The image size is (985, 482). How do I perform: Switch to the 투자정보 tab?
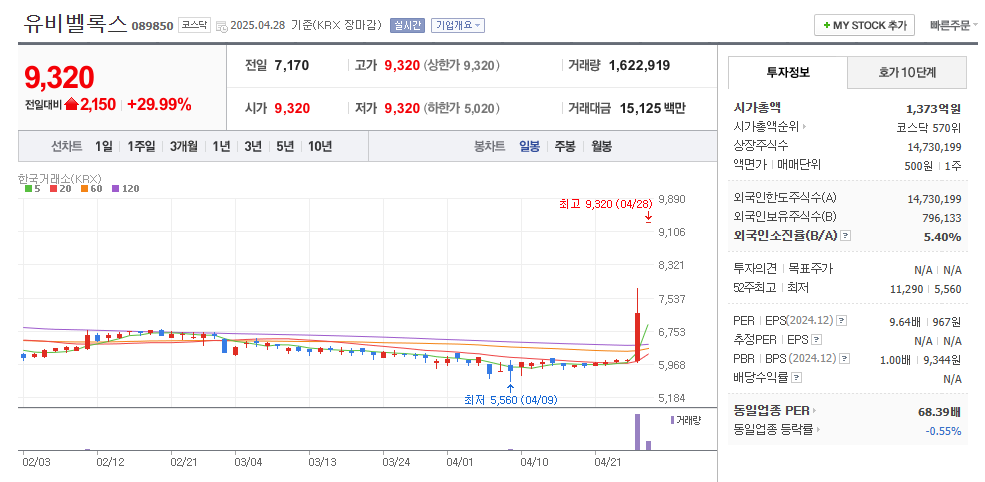pos(788,72)
